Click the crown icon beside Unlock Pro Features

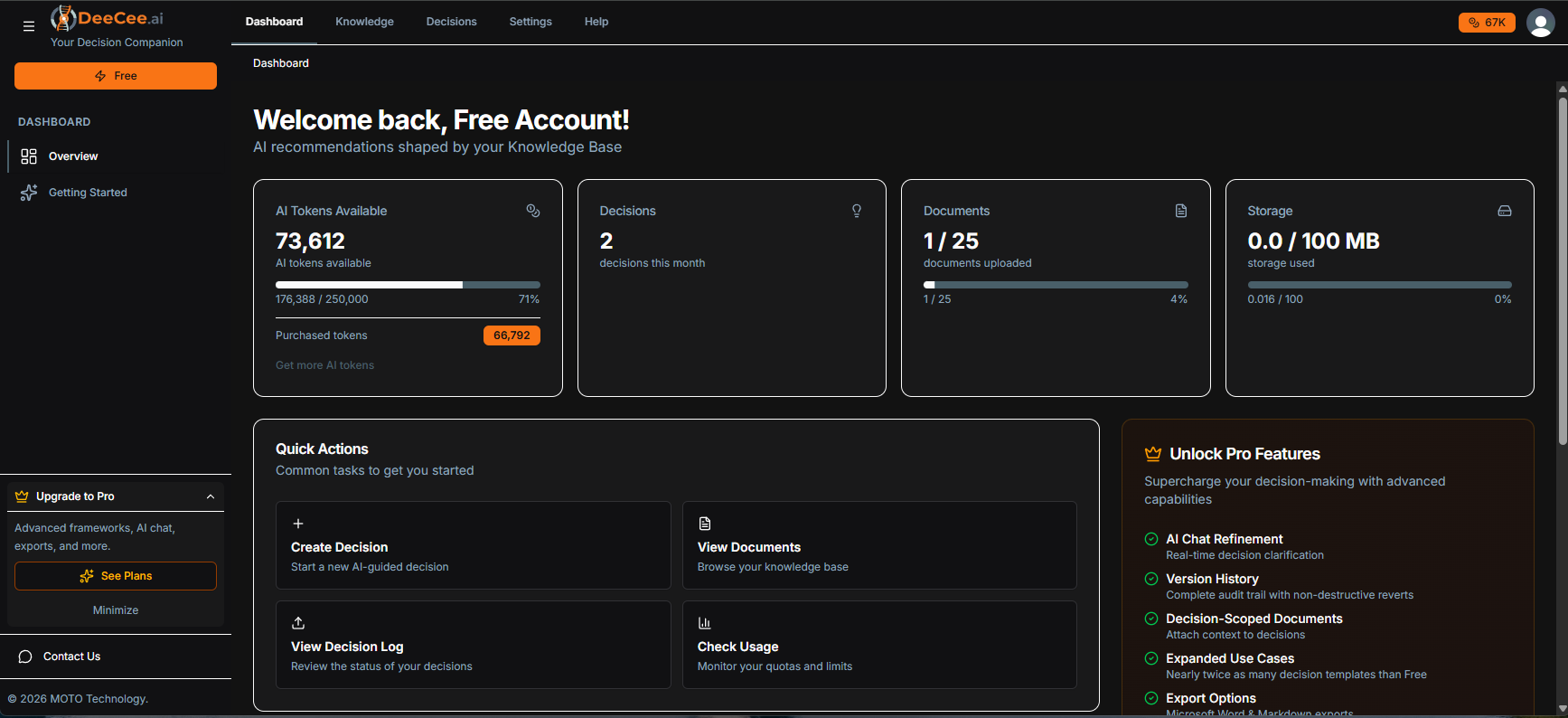(x=1153, y=454)
